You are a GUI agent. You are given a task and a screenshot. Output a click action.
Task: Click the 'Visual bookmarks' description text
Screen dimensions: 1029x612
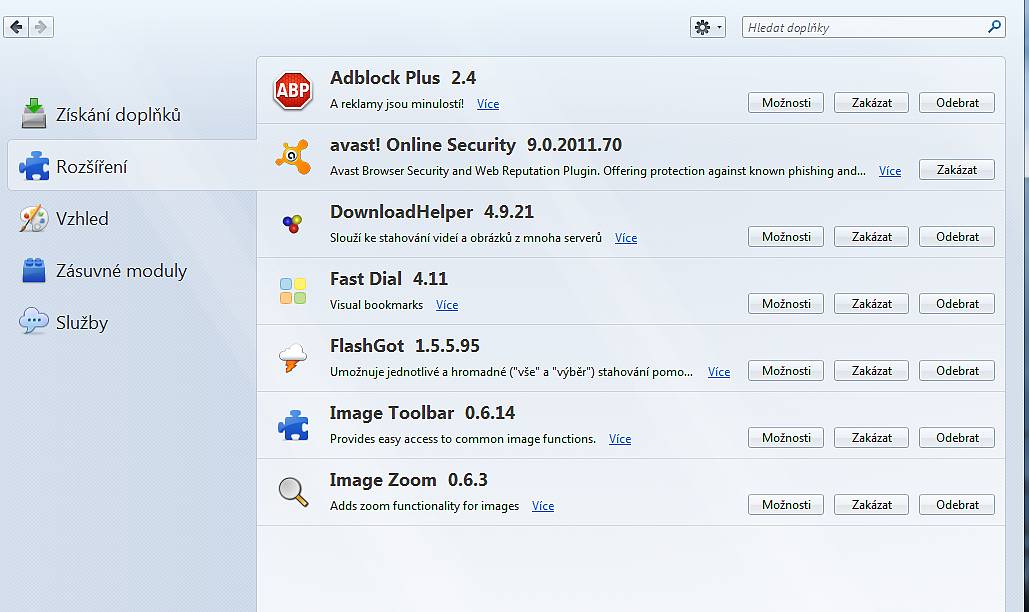(376, 304)
